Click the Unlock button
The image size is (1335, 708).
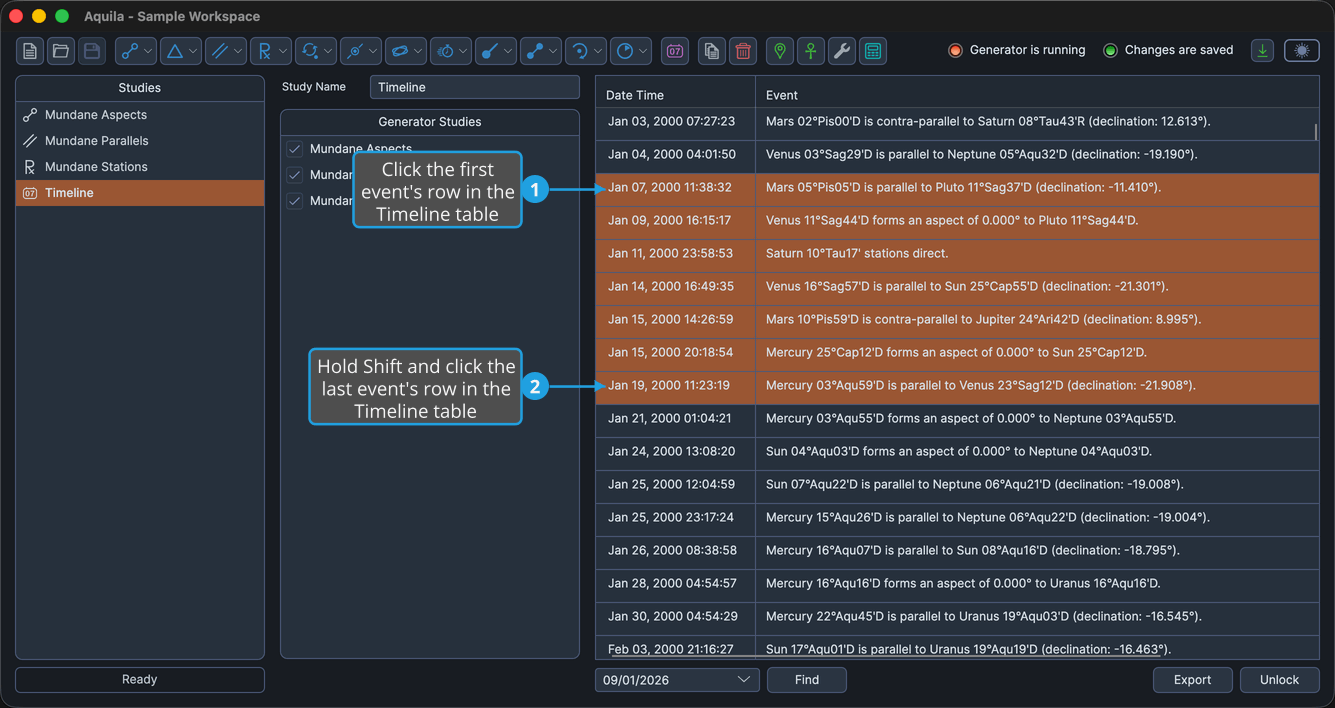[x=1279, y=680]
